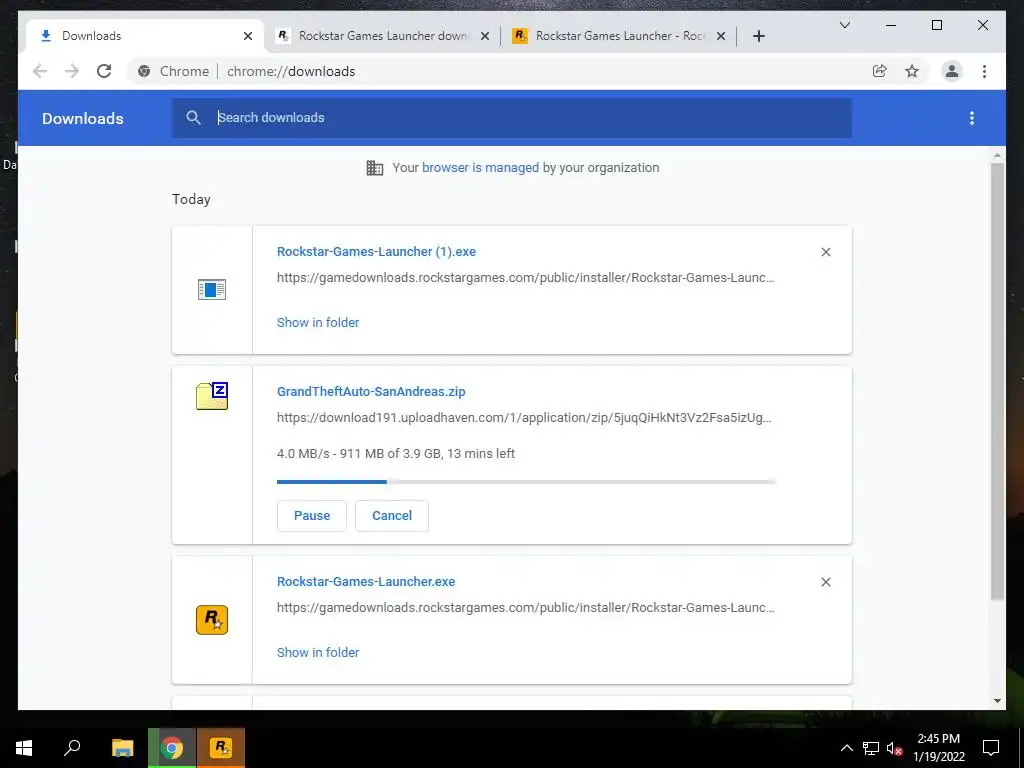The image size is (1024, 768).
Task: Click the first gamedownloads.rockstargames.com URL
Action: (526, 278)
